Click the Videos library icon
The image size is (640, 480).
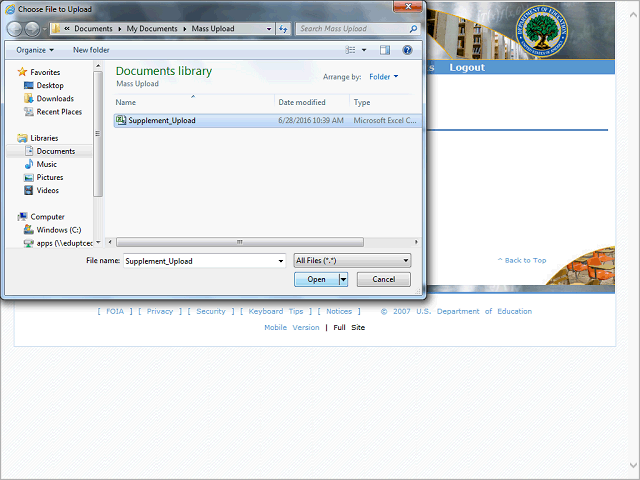(29, 190)
